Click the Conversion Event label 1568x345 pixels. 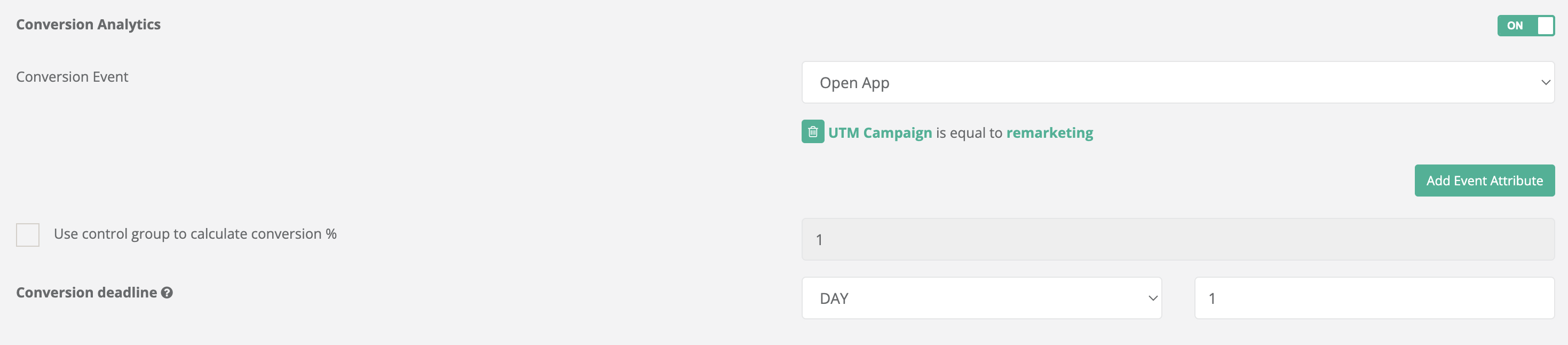tap(72, 77)
